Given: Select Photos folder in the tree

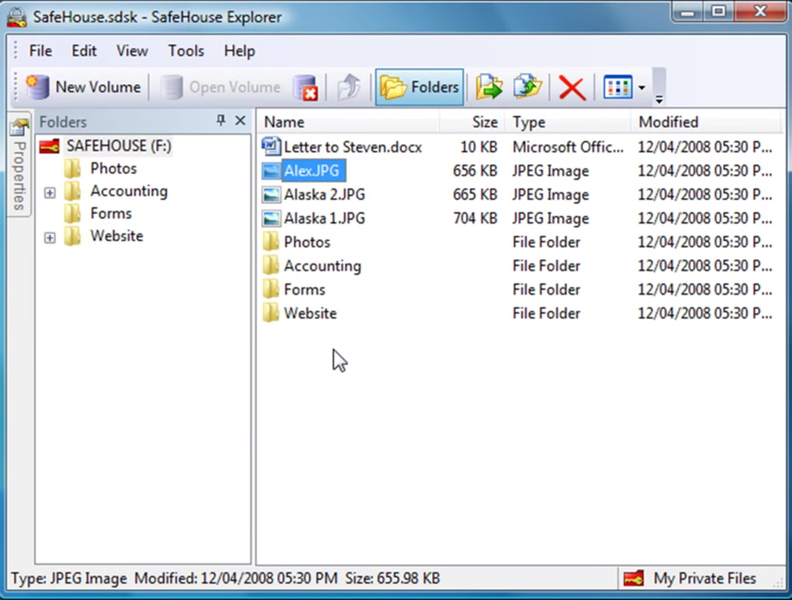Looking at the screenshot, I should [x=113, y=168].
